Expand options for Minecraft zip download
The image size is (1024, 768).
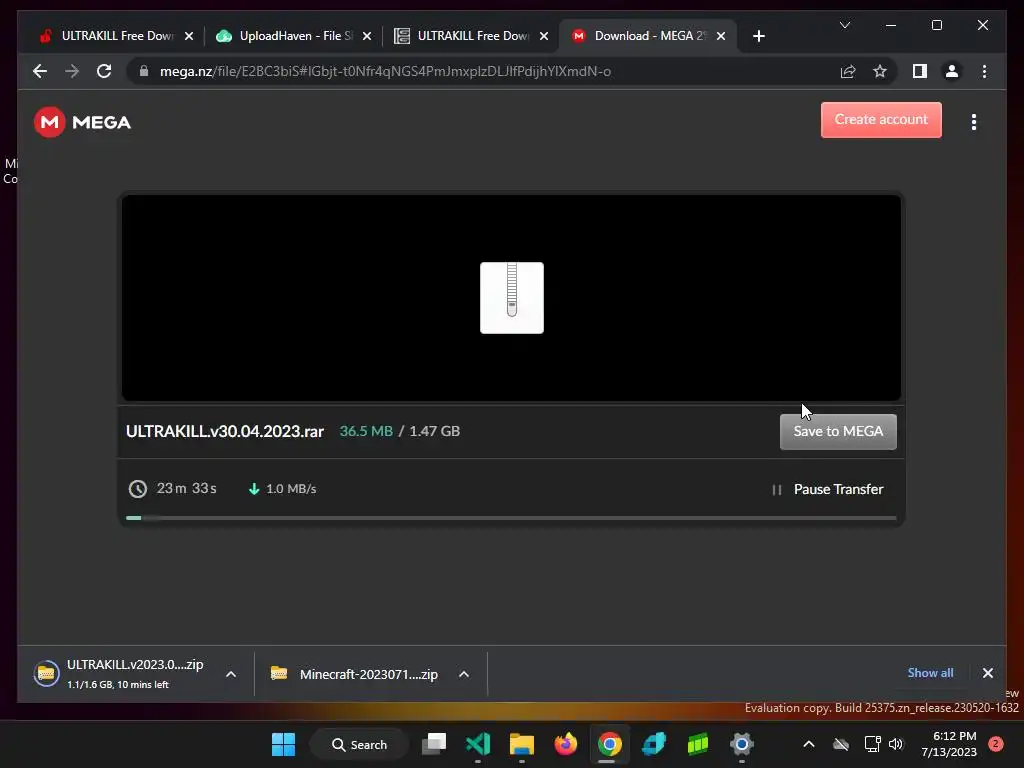464,674
